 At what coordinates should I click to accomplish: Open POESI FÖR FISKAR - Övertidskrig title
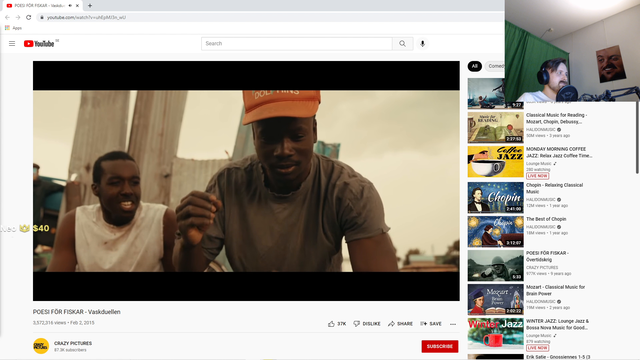[547, 256]
